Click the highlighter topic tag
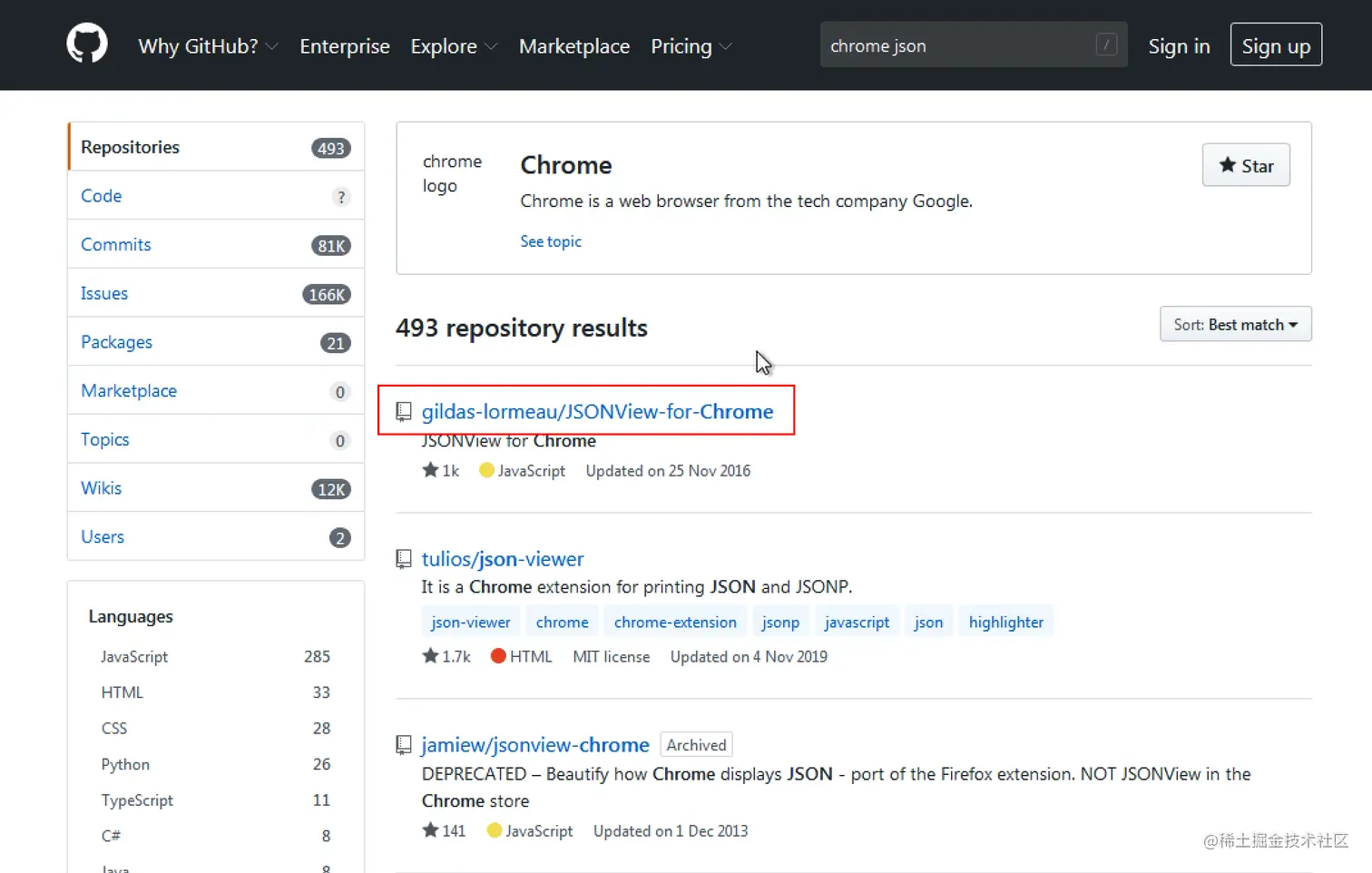This screenshot has height=873, width=1372. tap(1005, 622)
